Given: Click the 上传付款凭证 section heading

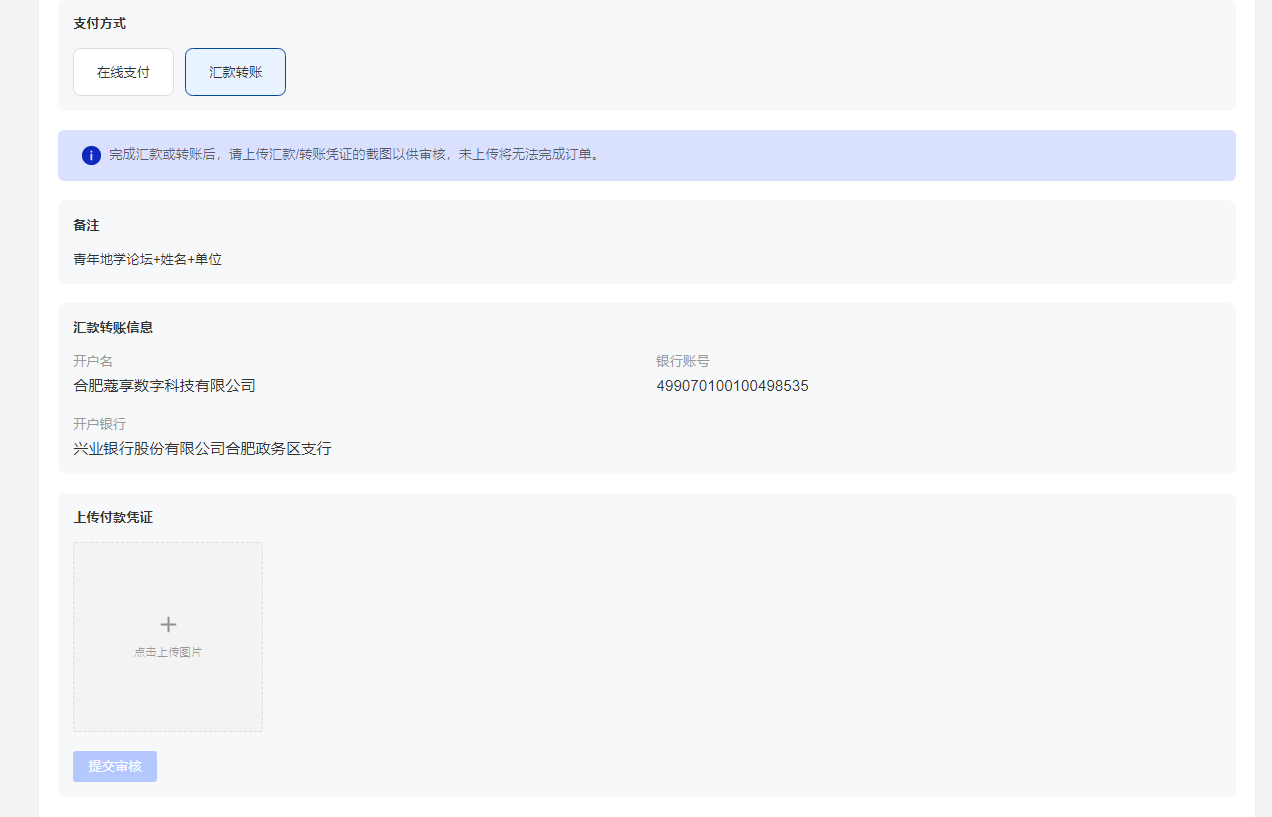Looking at the screenshot, I should tap(113, 518).
